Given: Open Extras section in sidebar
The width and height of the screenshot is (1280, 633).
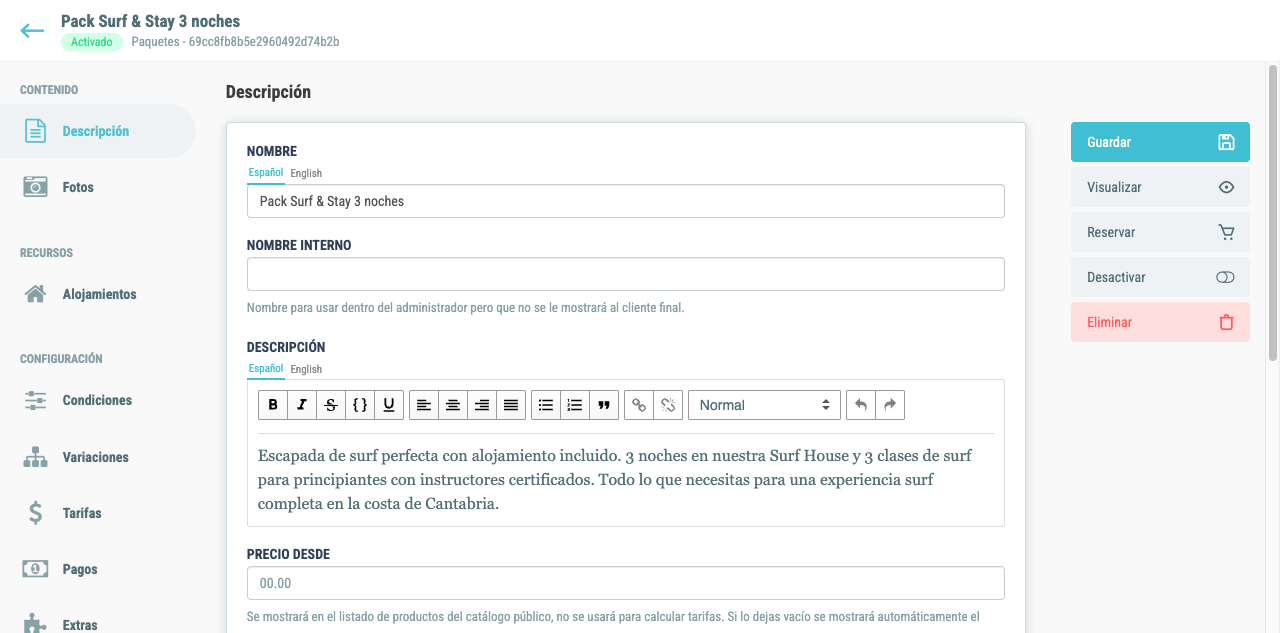Looking at the screenshot, I should pos(97,622).
